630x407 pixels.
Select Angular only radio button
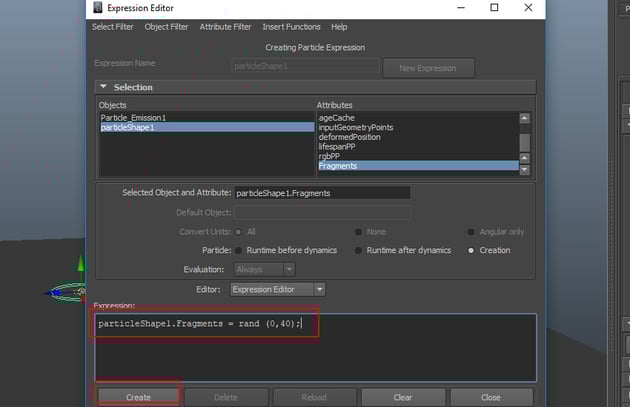pos(471,232)
